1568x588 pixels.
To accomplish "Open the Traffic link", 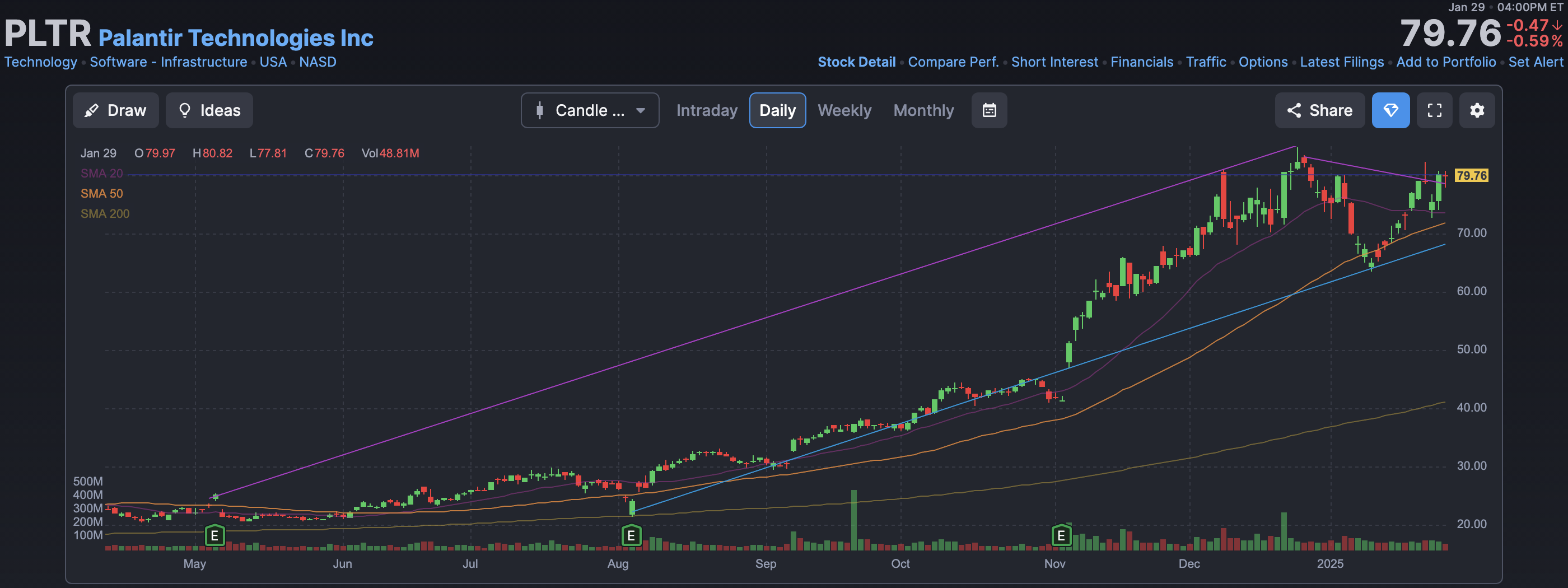I will 1206,62.
